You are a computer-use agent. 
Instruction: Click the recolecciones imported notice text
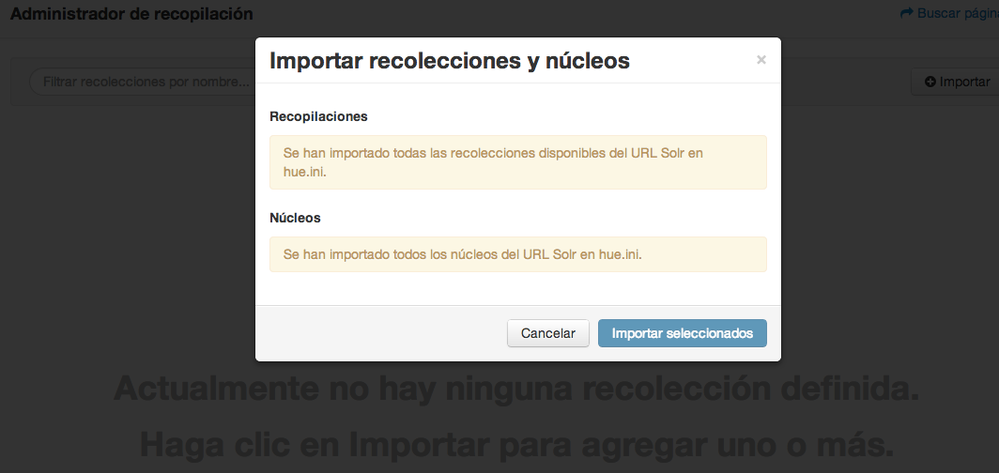(x=493, y=163)
